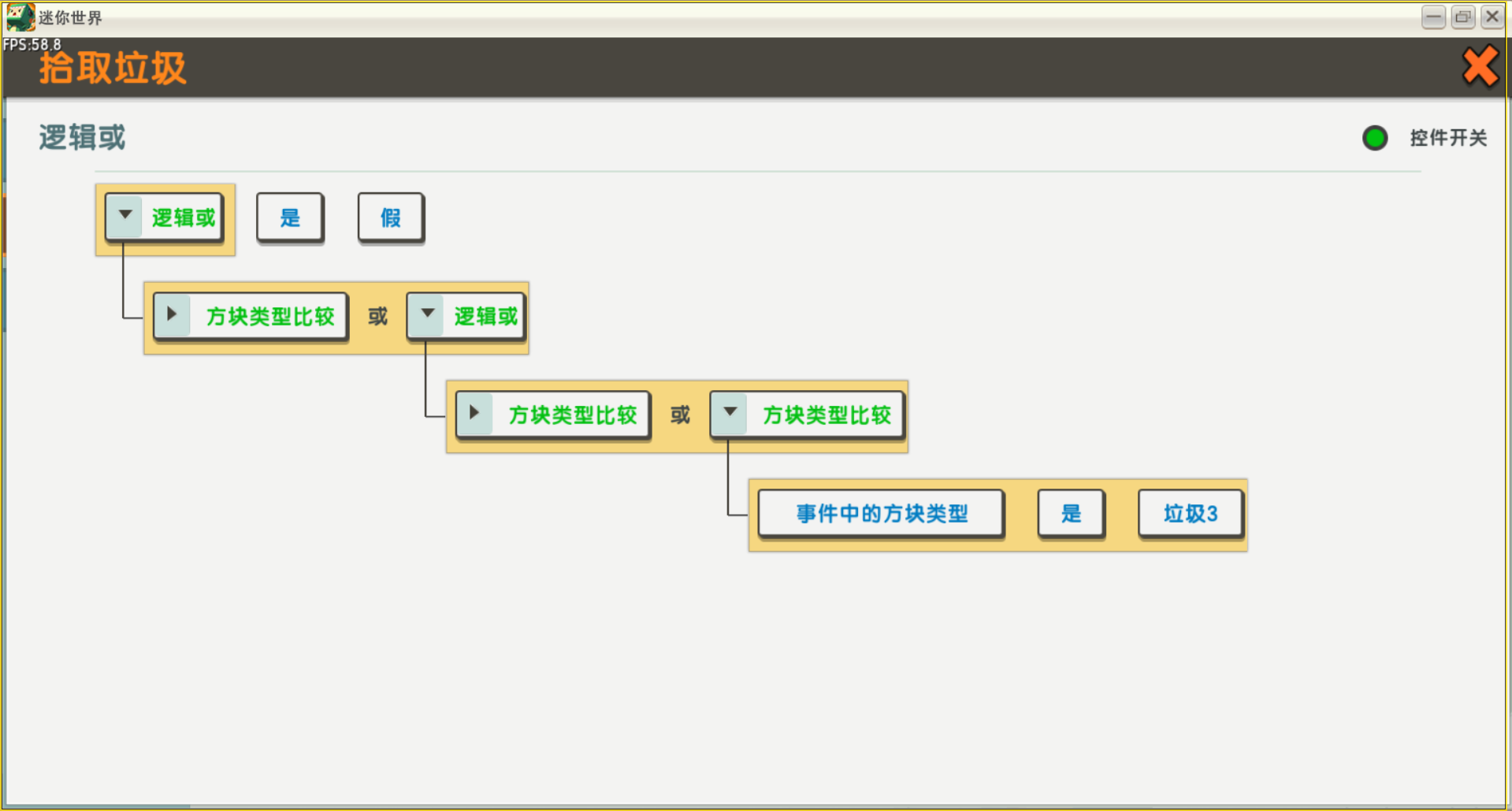Expand the left 方块类型比较 arrow in third row

(474, 414)
